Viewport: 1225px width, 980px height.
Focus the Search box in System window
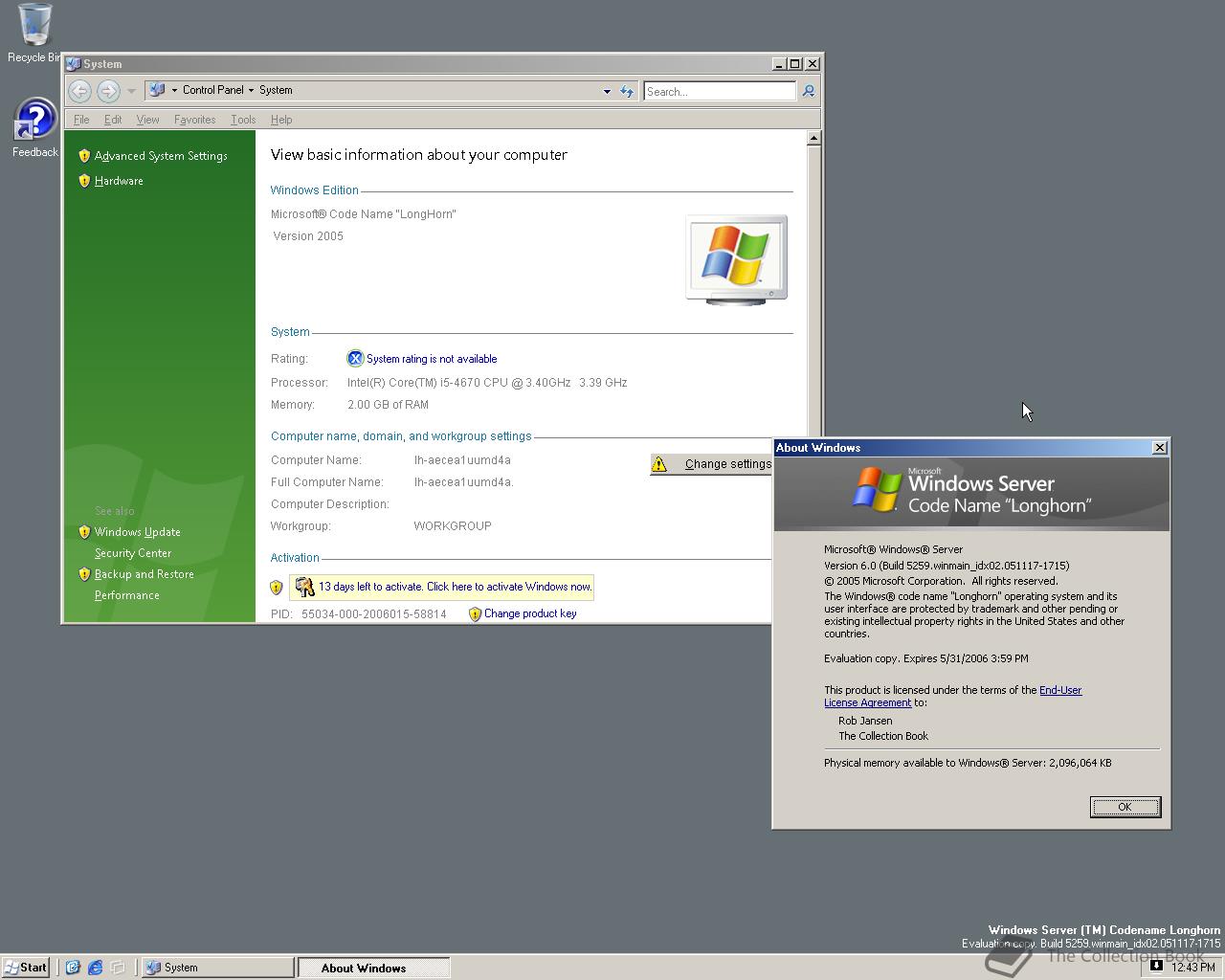(x=720, y=91)
